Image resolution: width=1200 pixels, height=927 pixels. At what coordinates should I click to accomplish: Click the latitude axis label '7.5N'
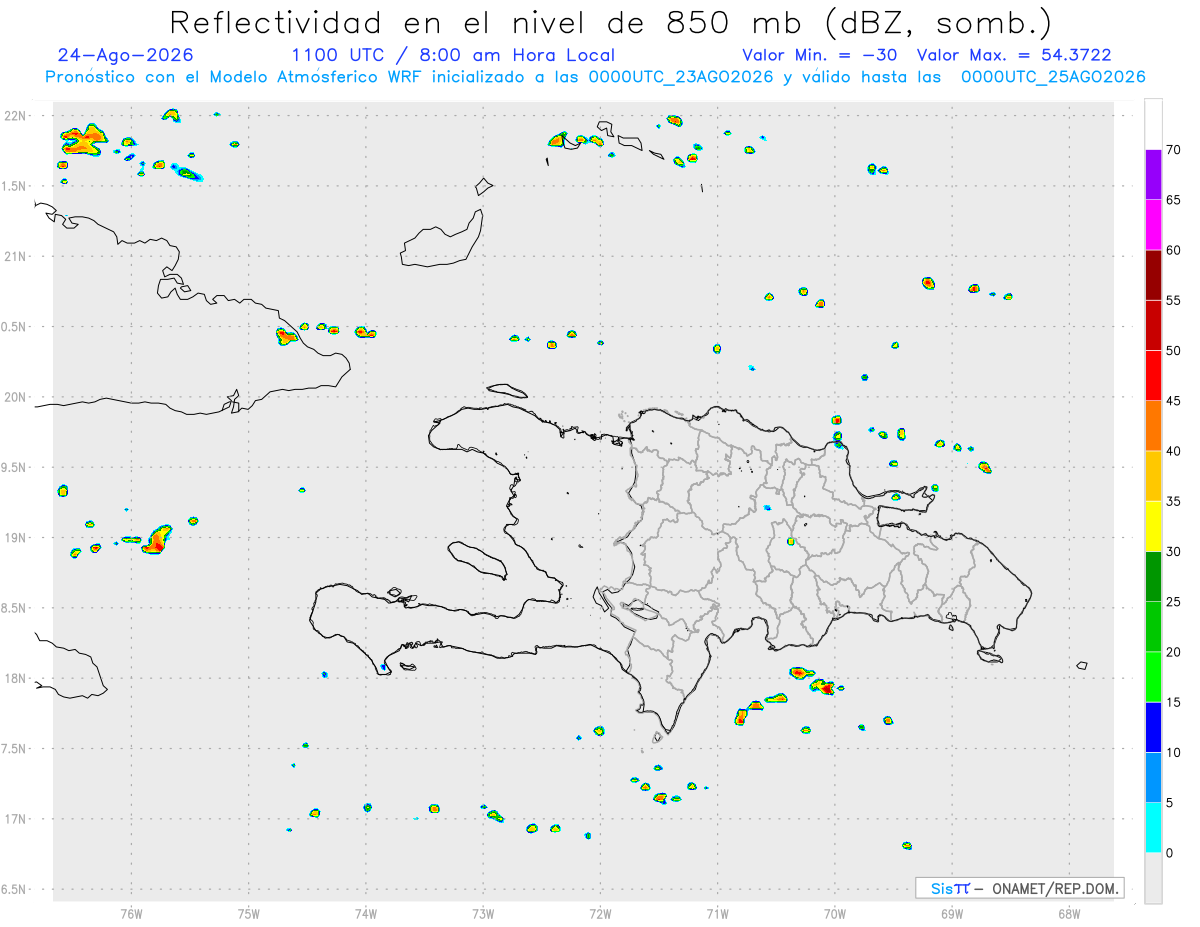15,749
